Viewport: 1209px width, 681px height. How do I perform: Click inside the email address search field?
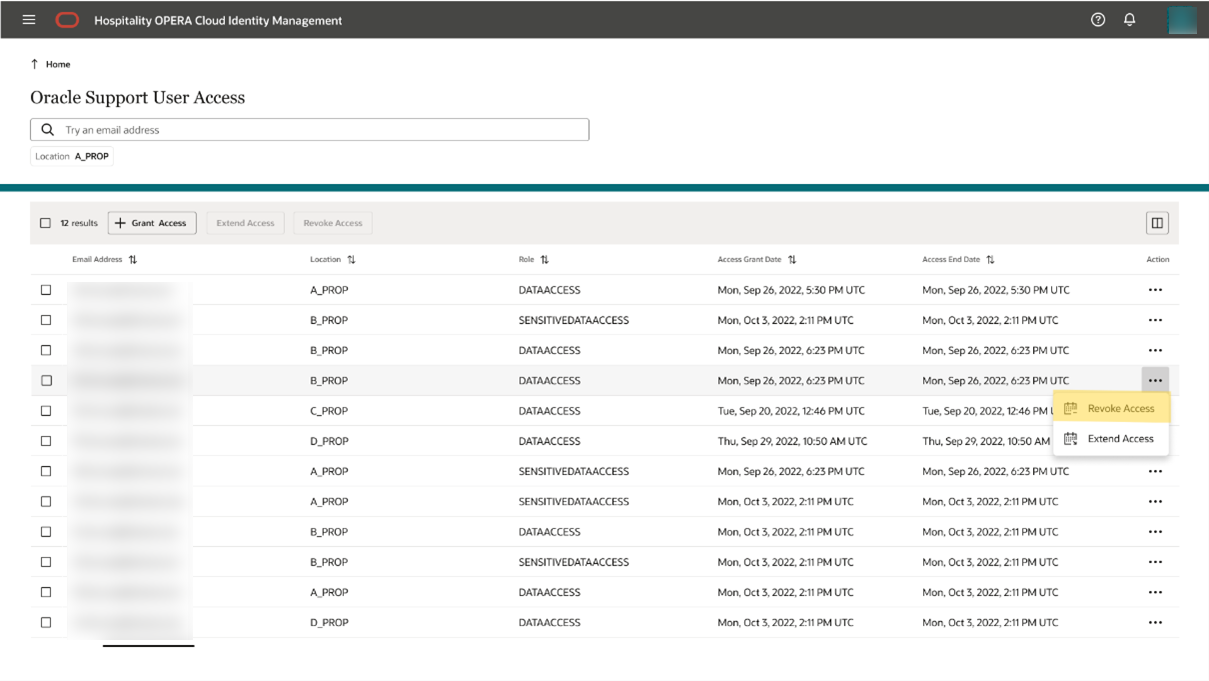pyautogui.click(x=300, y=129)
